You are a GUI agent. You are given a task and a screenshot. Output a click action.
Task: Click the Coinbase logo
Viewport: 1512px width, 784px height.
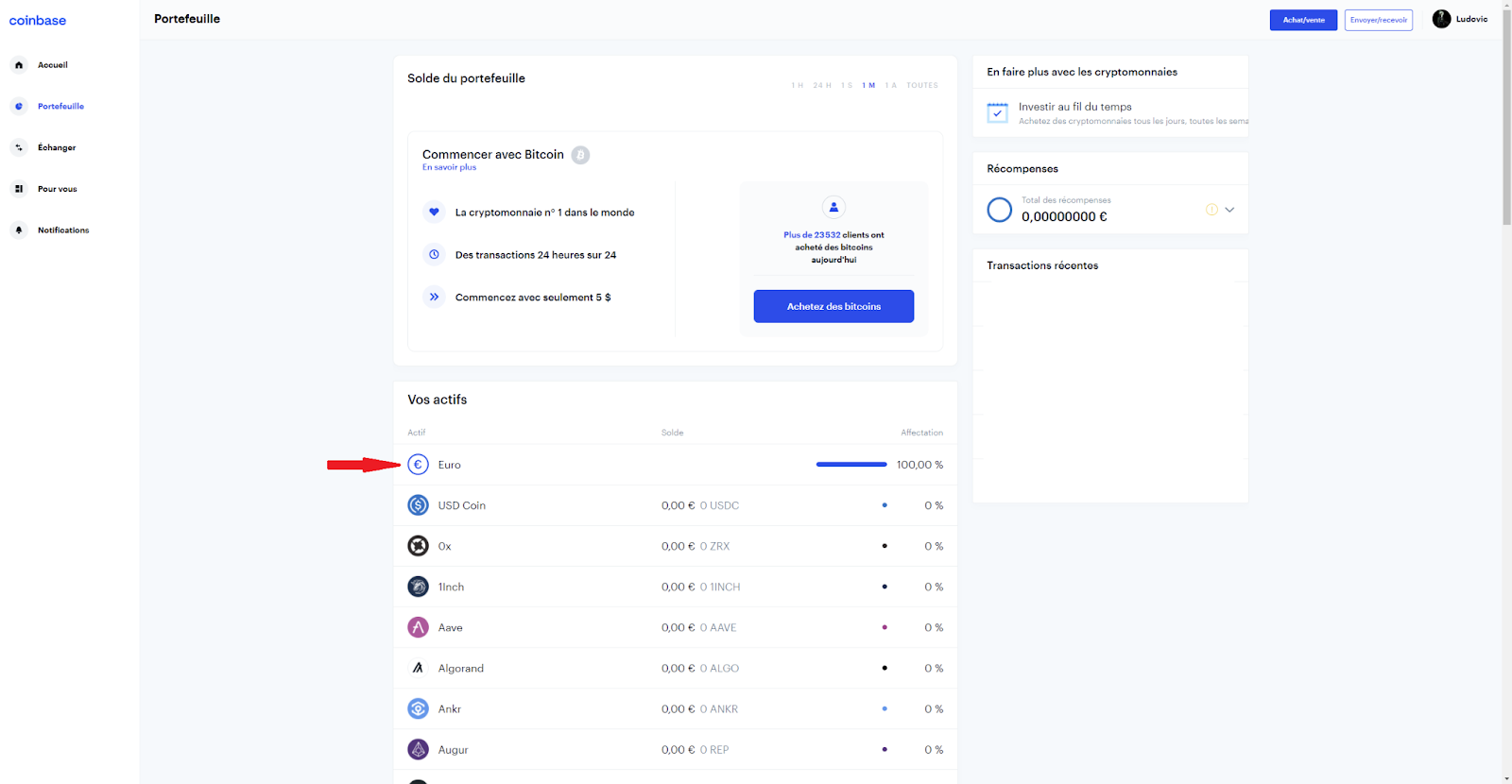pyautogui.click(x=38, y=21)
